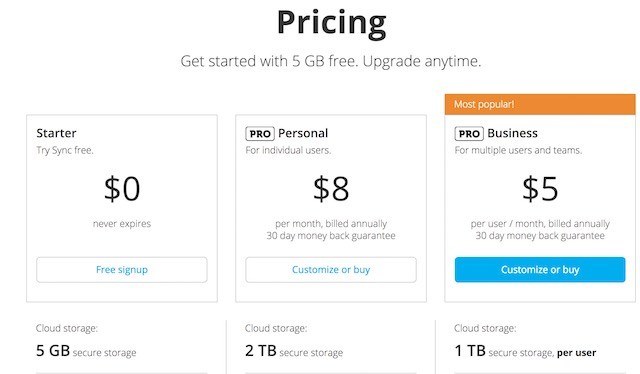Click the $5 Business price
The height and width of the screenshot is (374, 640).
click(x=540, y=189)
